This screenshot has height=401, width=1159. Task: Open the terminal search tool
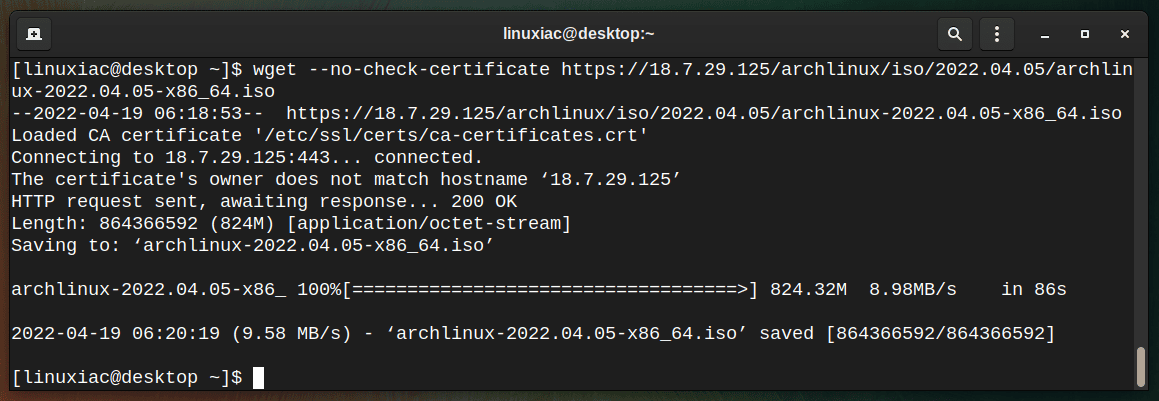955,34
